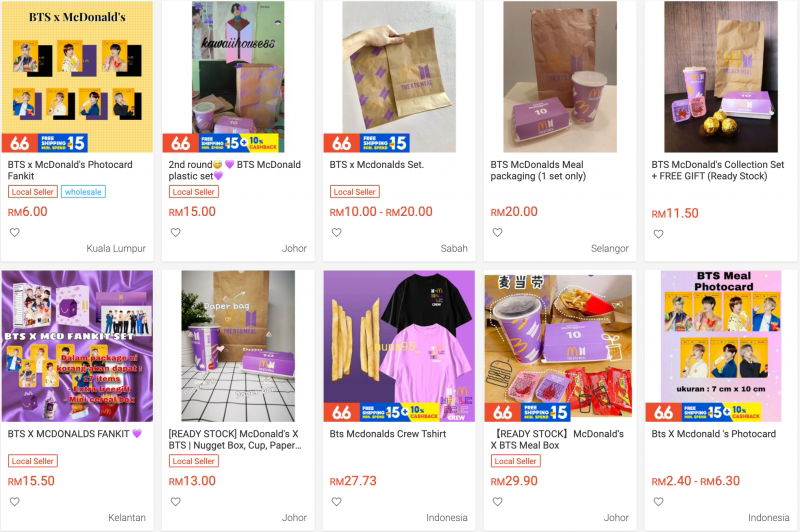Like the BTS x McDonald's Photocard Fankit item
Image resolution: width=800 pixels, height=532 pixels.
pos(15,233)
